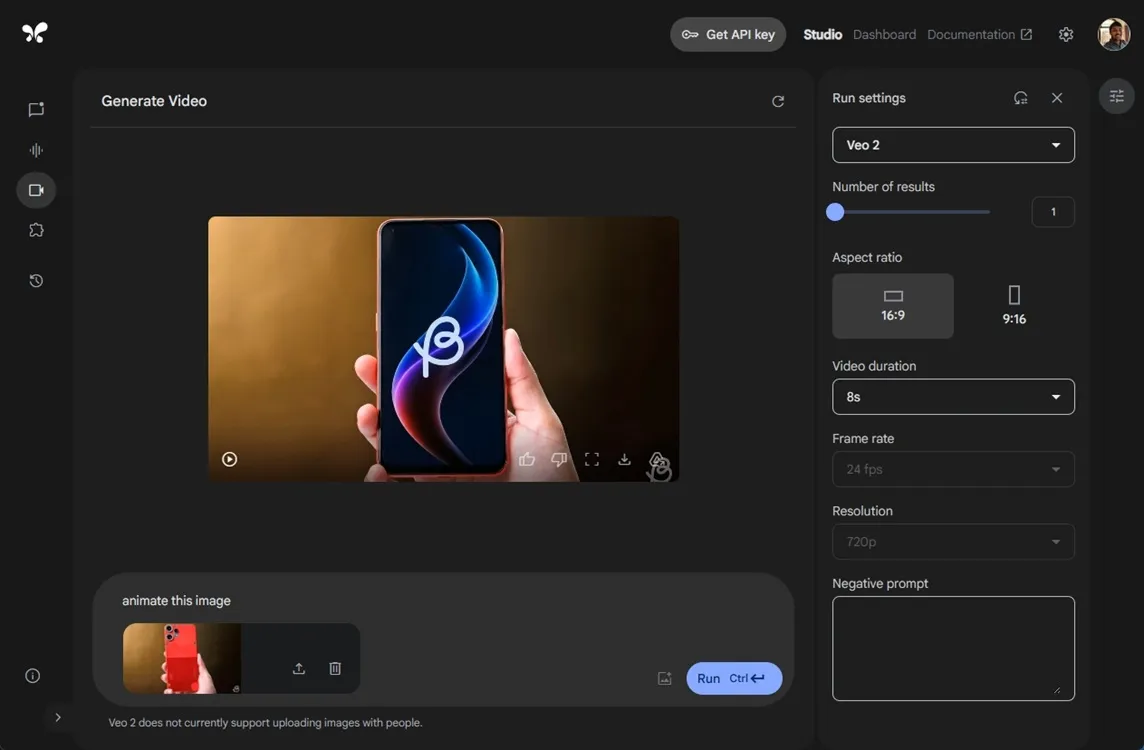Switch to the Dashboard tab
Viewport: 1144px width, 750px height.
pos(884,33)
